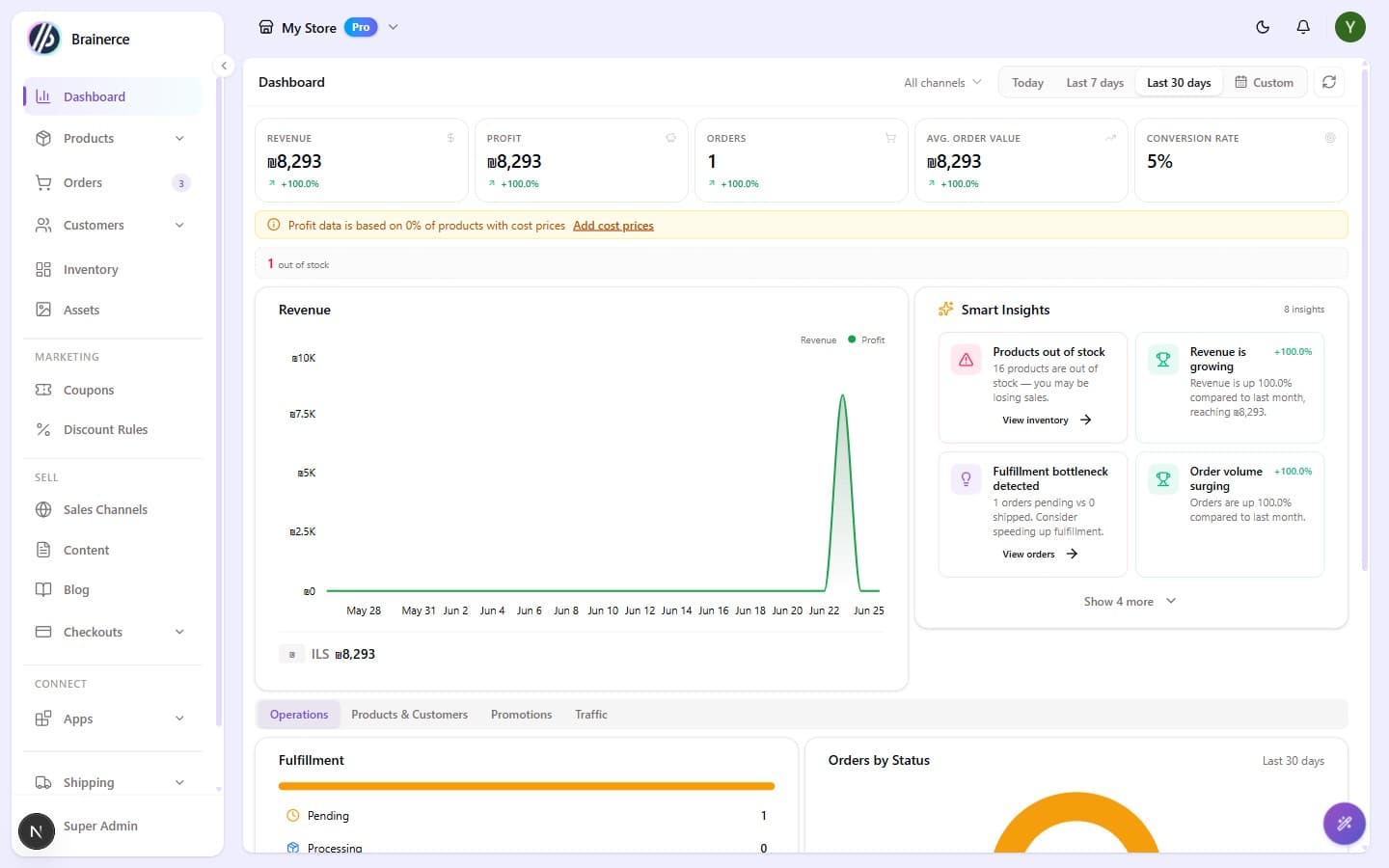Image resolution: width=1389 pixels, height=868 pixels.
Task: Click View orders link
Action: click(x=1040, y=554)
